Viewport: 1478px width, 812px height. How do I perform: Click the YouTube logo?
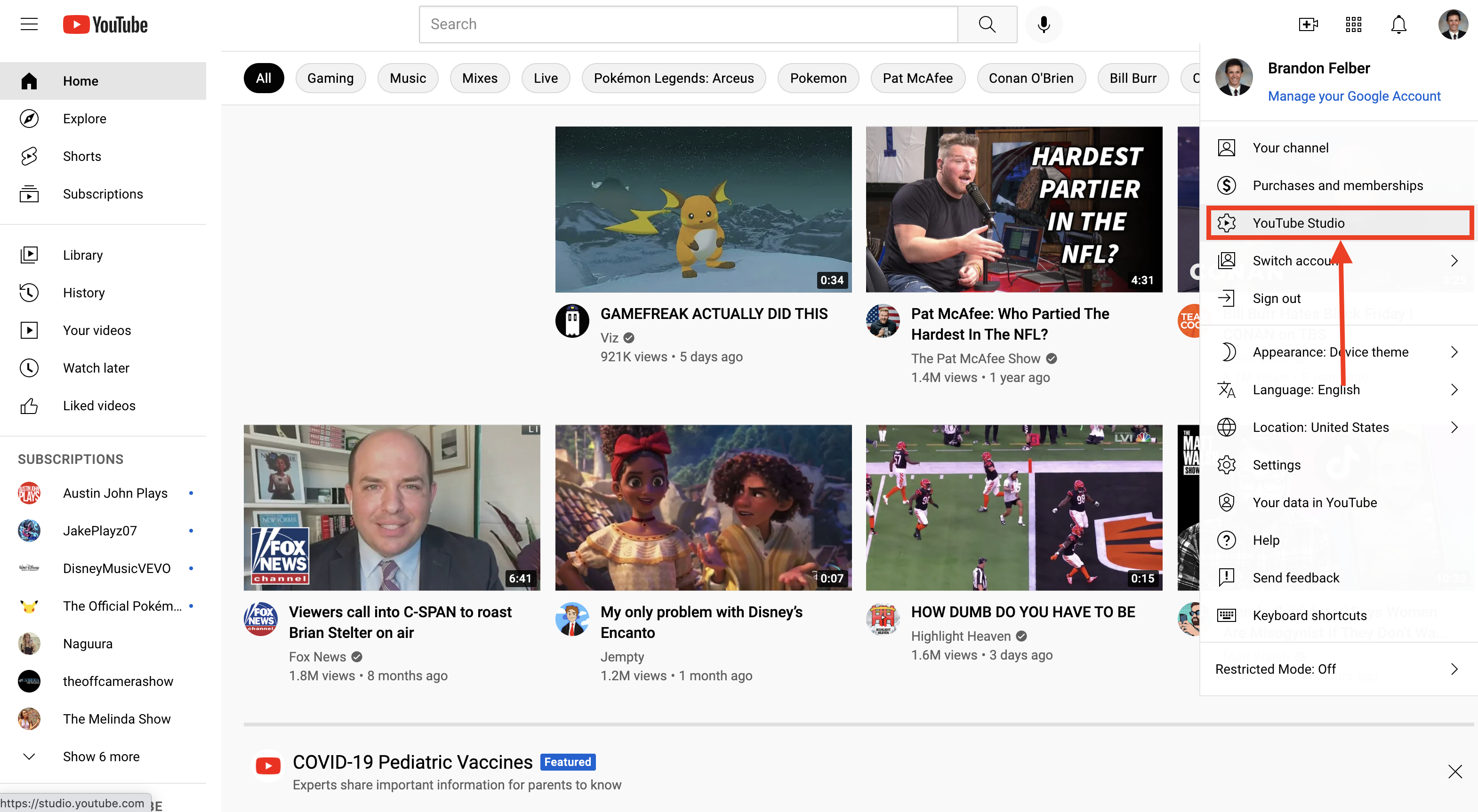coord(105,24)
